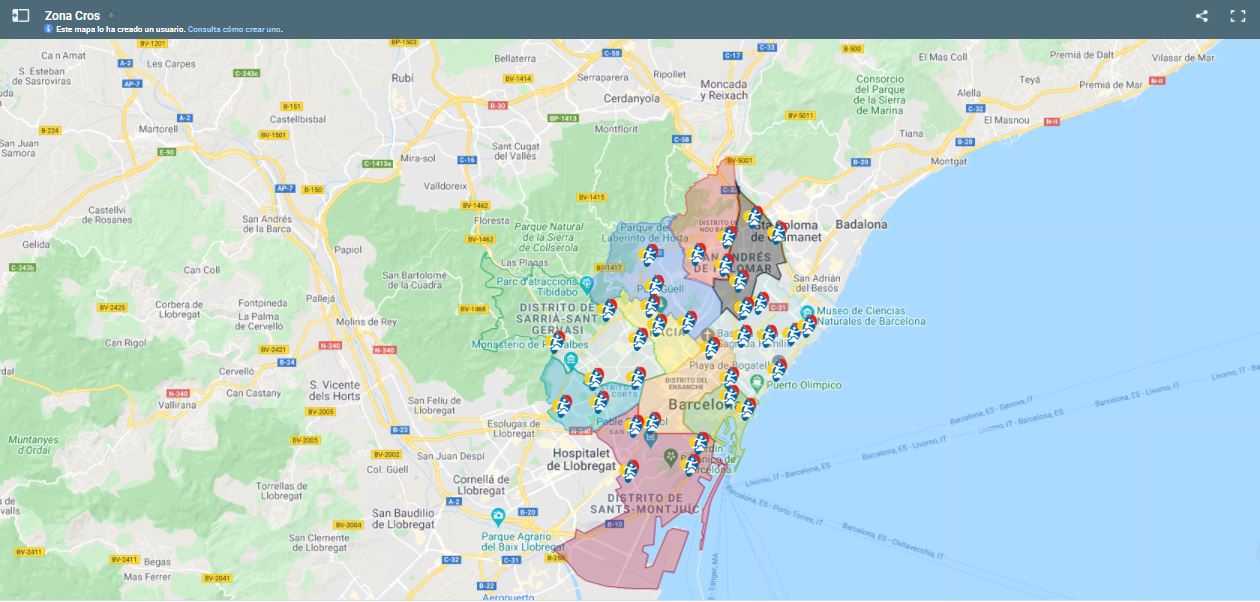Viewport: 1260px width, 602px height.
Task: Click the Montgat town label
Action: pos(949,161)
